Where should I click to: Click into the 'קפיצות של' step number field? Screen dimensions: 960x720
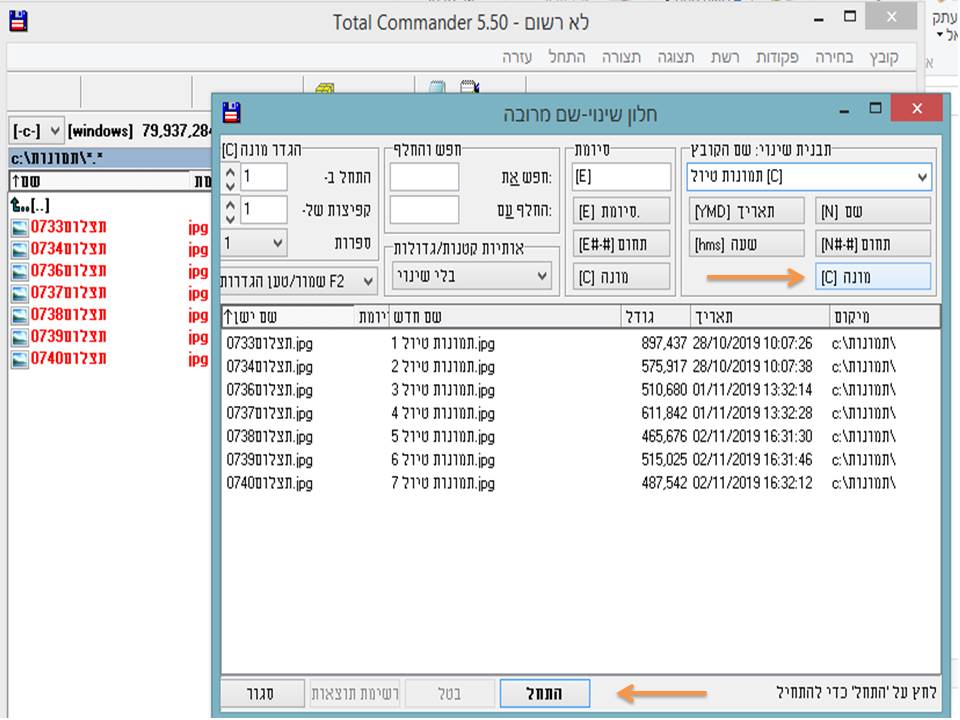pos(263,210)
